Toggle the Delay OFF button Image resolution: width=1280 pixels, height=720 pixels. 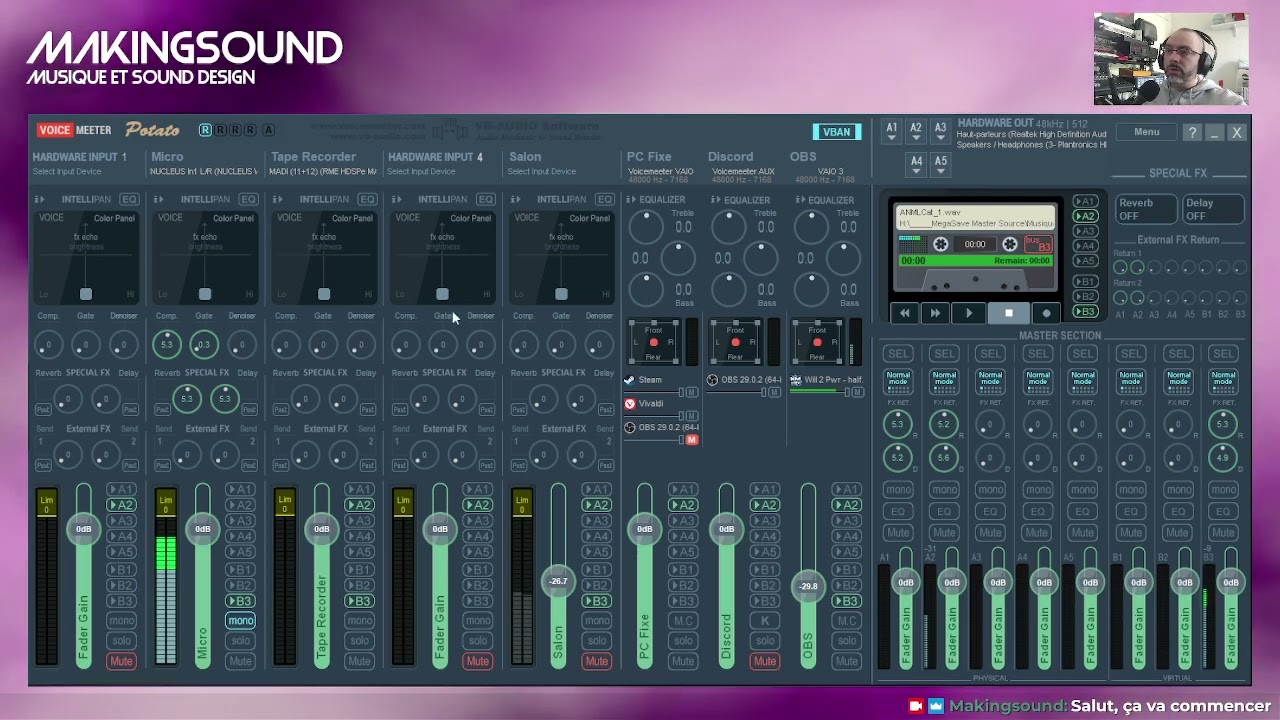tap(1213, 209)
